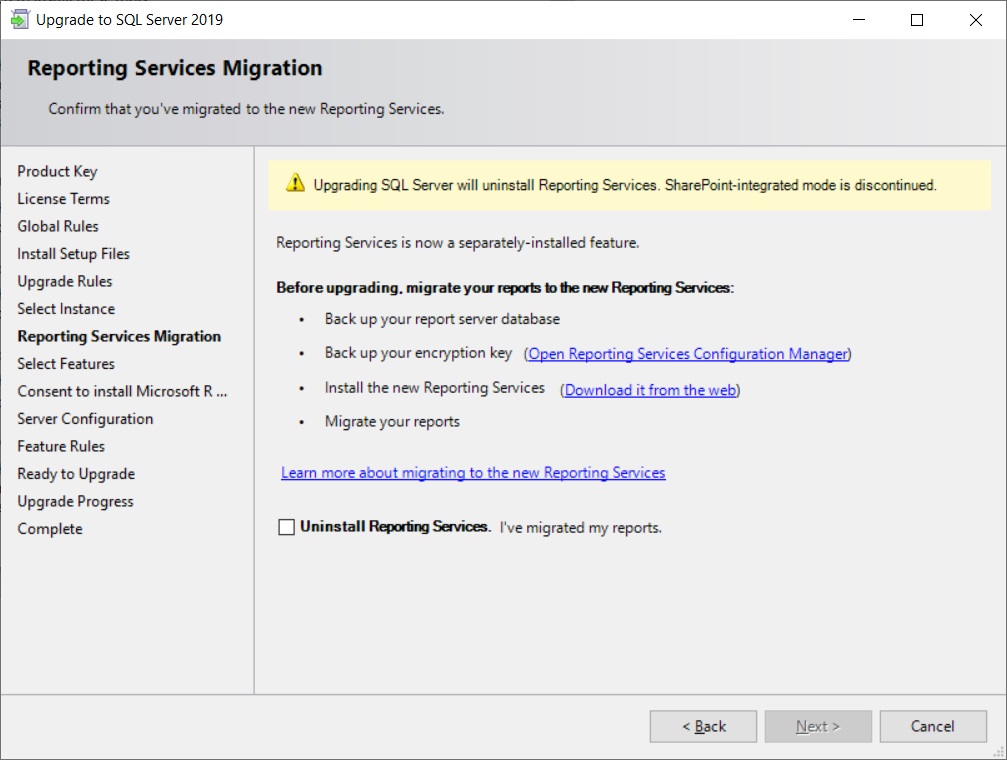Select the Complete step
The width and height of the screenshot is (1007, 760).
50,529
